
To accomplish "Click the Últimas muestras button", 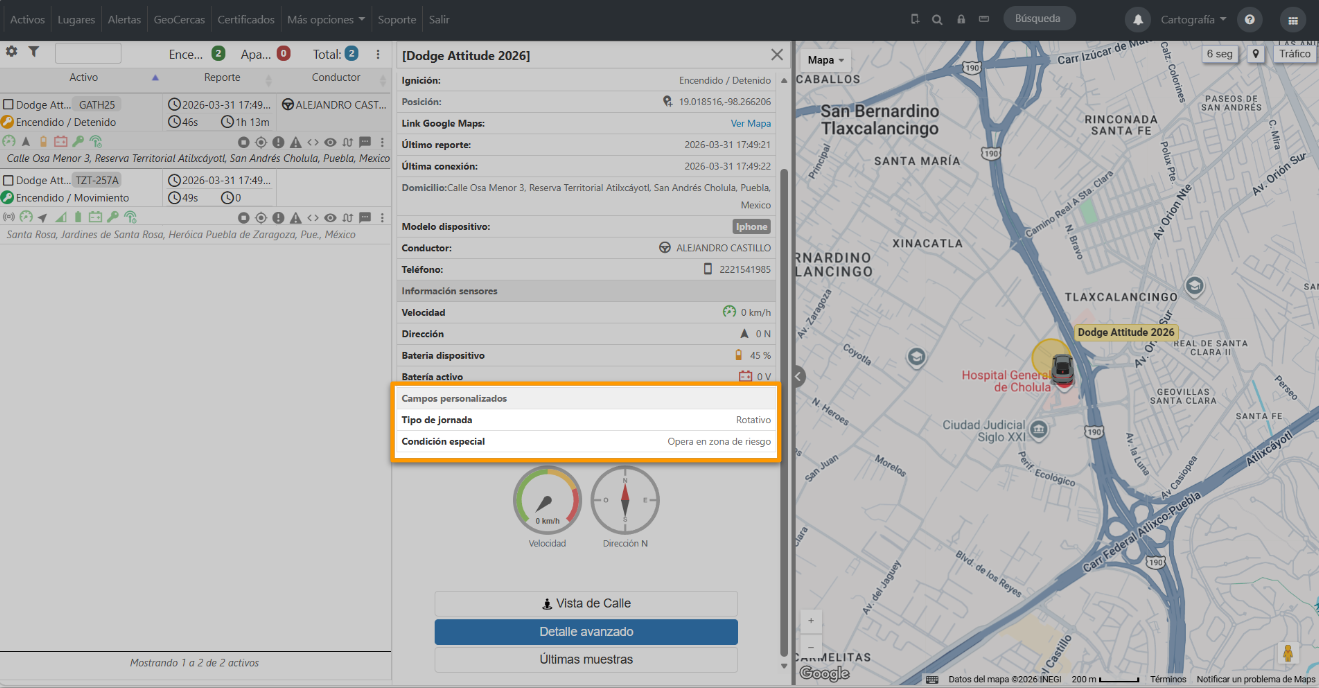I will (586, 660).
